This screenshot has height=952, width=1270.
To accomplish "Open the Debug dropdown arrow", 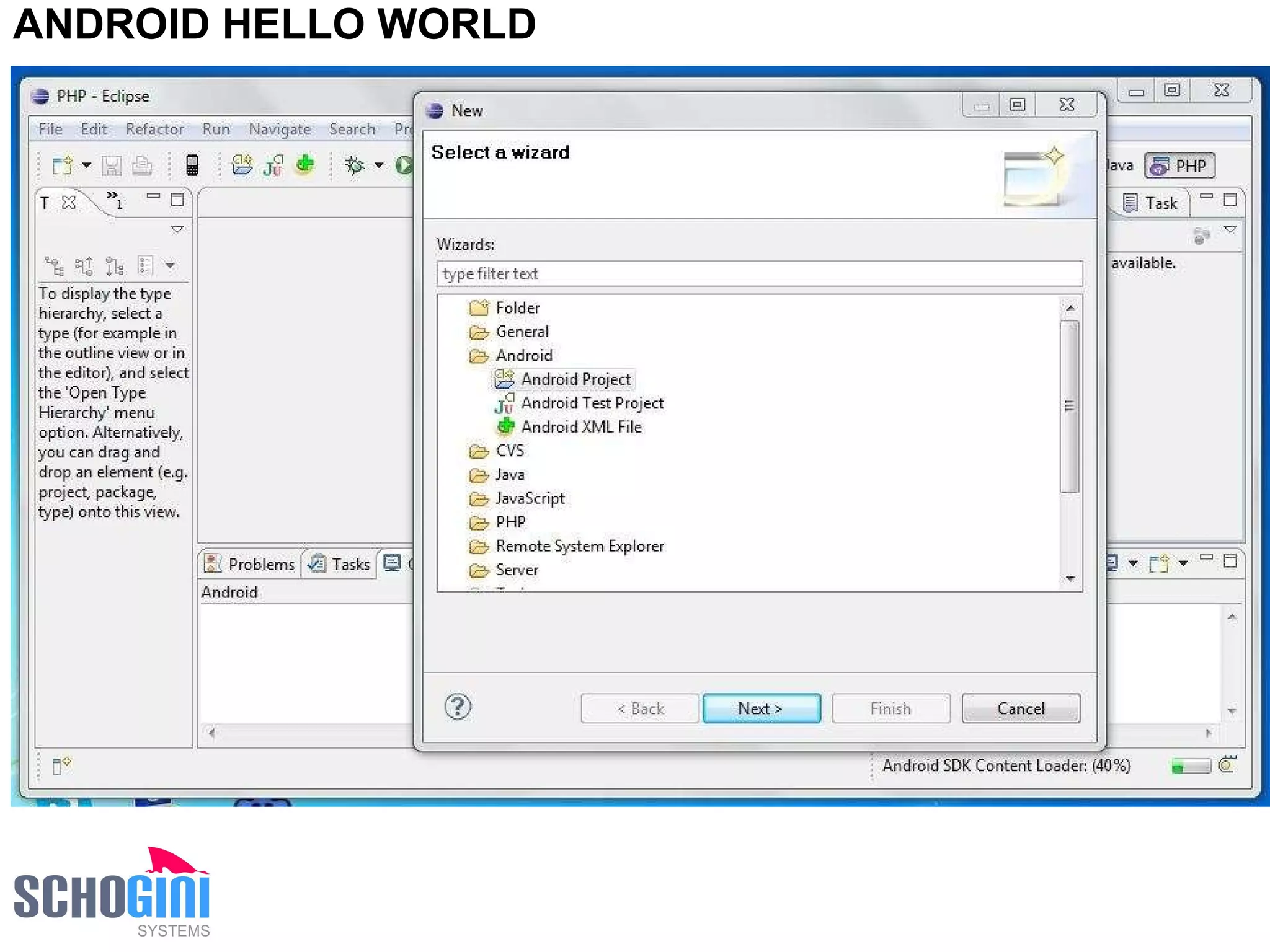I will (379, 165).
